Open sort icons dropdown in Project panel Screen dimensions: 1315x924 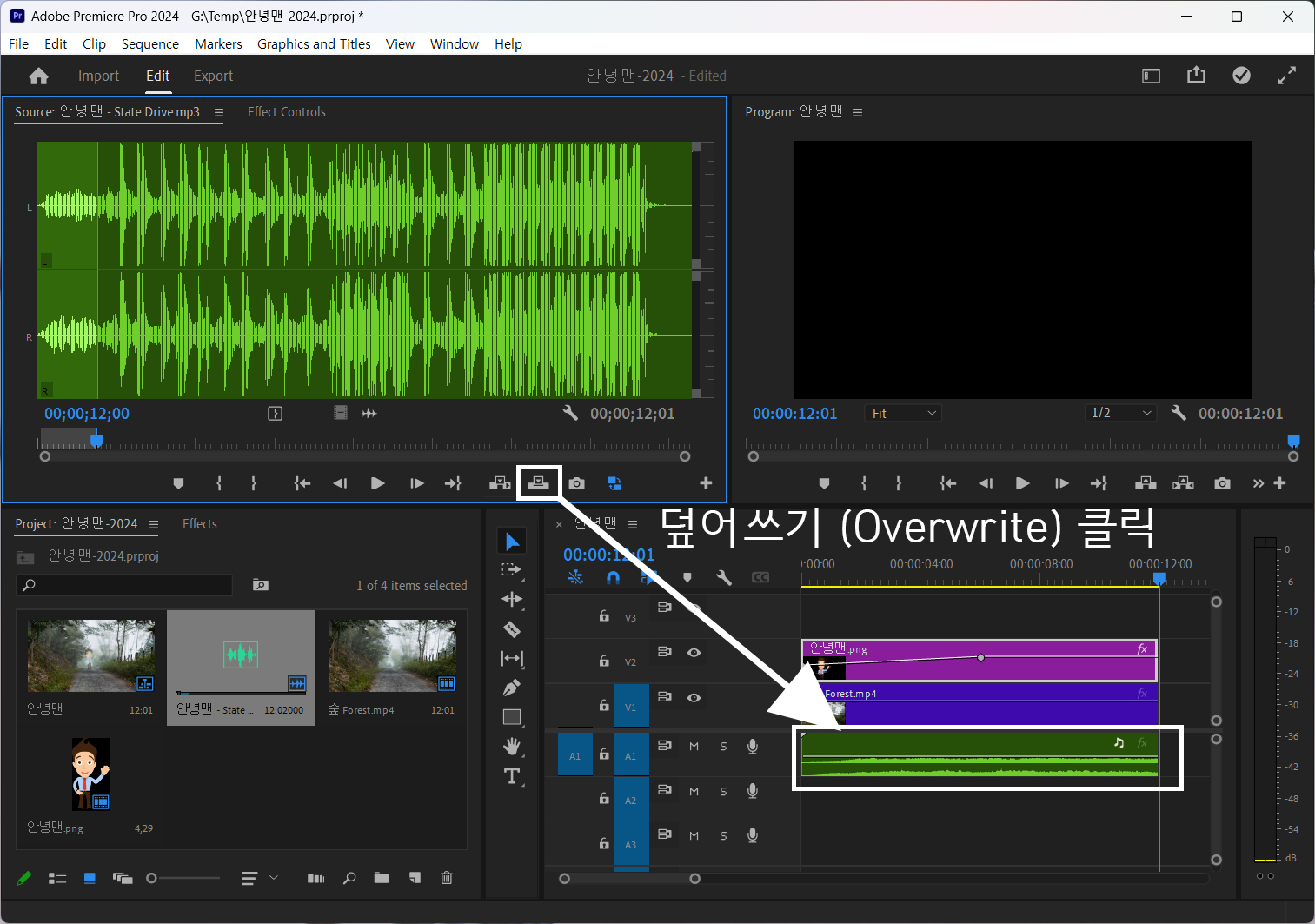tap(260, 878)
